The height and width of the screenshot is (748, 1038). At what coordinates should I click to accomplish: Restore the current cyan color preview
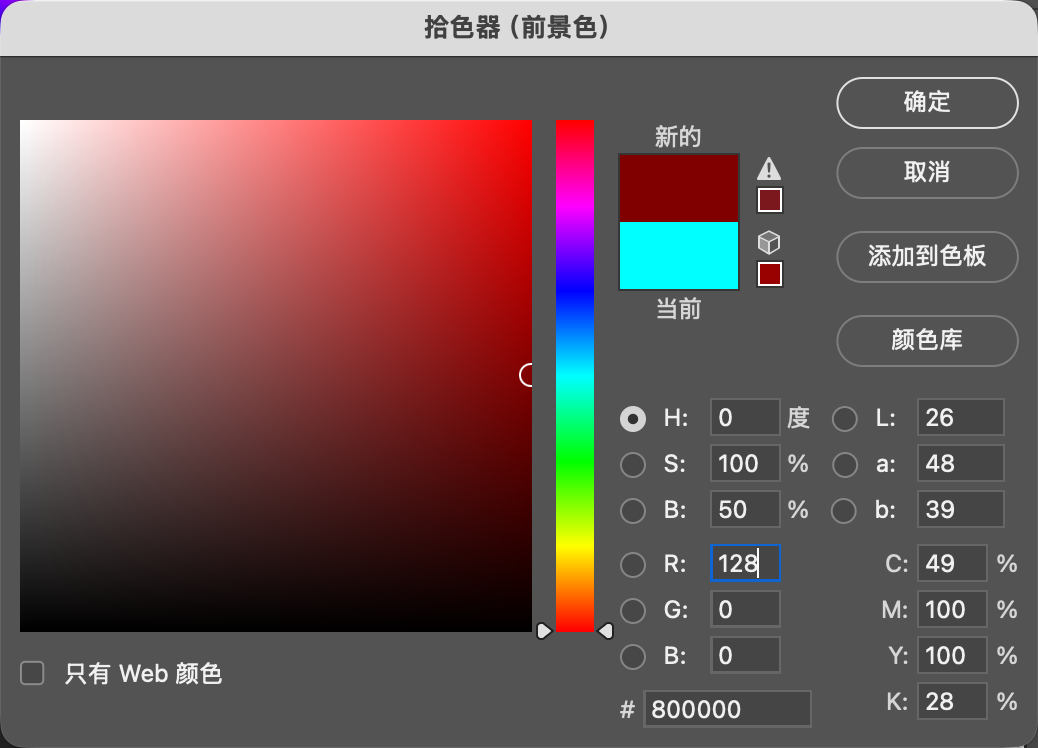click(679, 256)
